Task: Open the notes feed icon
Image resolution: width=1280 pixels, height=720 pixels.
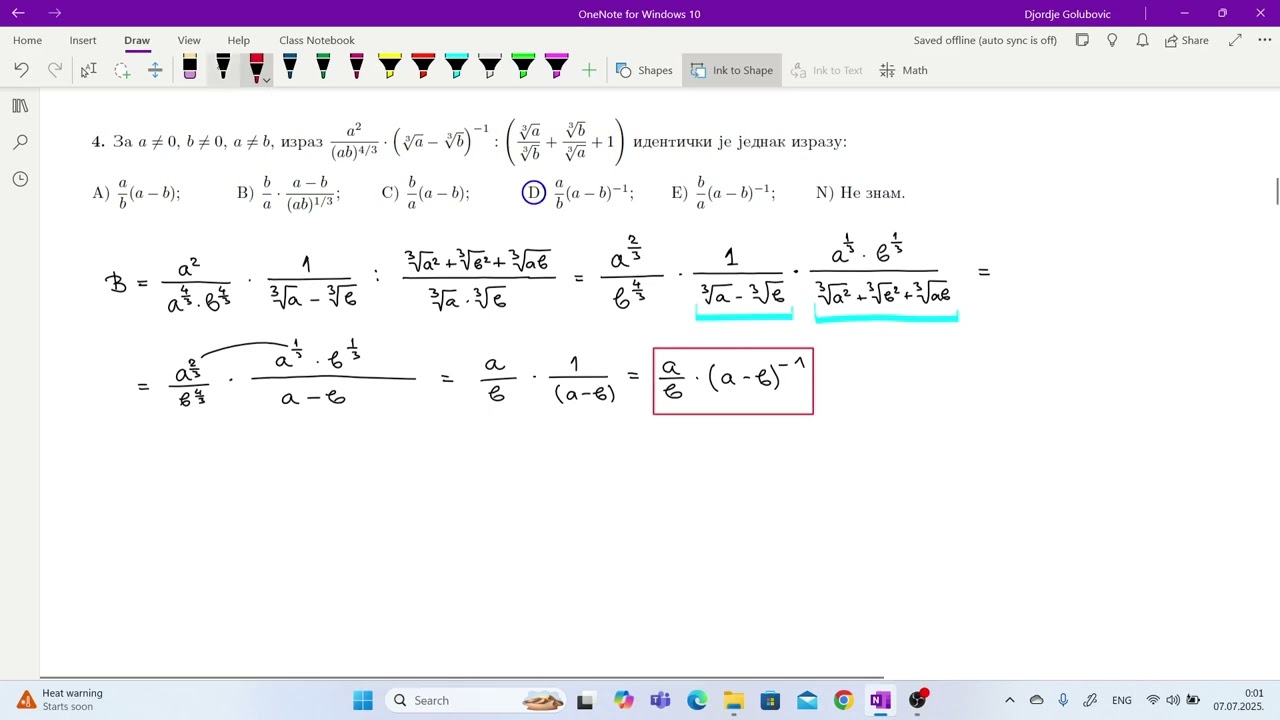Action: click(1082, 40)
